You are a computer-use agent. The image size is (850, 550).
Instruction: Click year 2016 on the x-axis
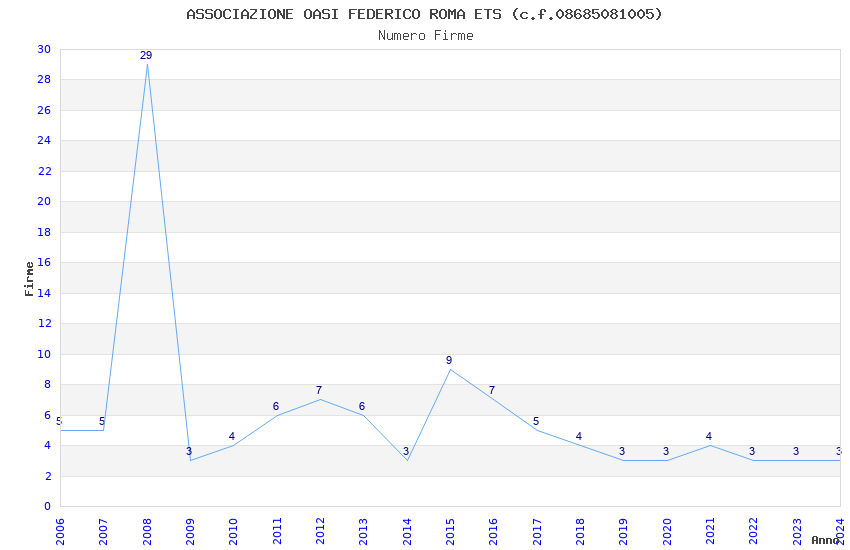pyautogui.click(x=493, y=532)
